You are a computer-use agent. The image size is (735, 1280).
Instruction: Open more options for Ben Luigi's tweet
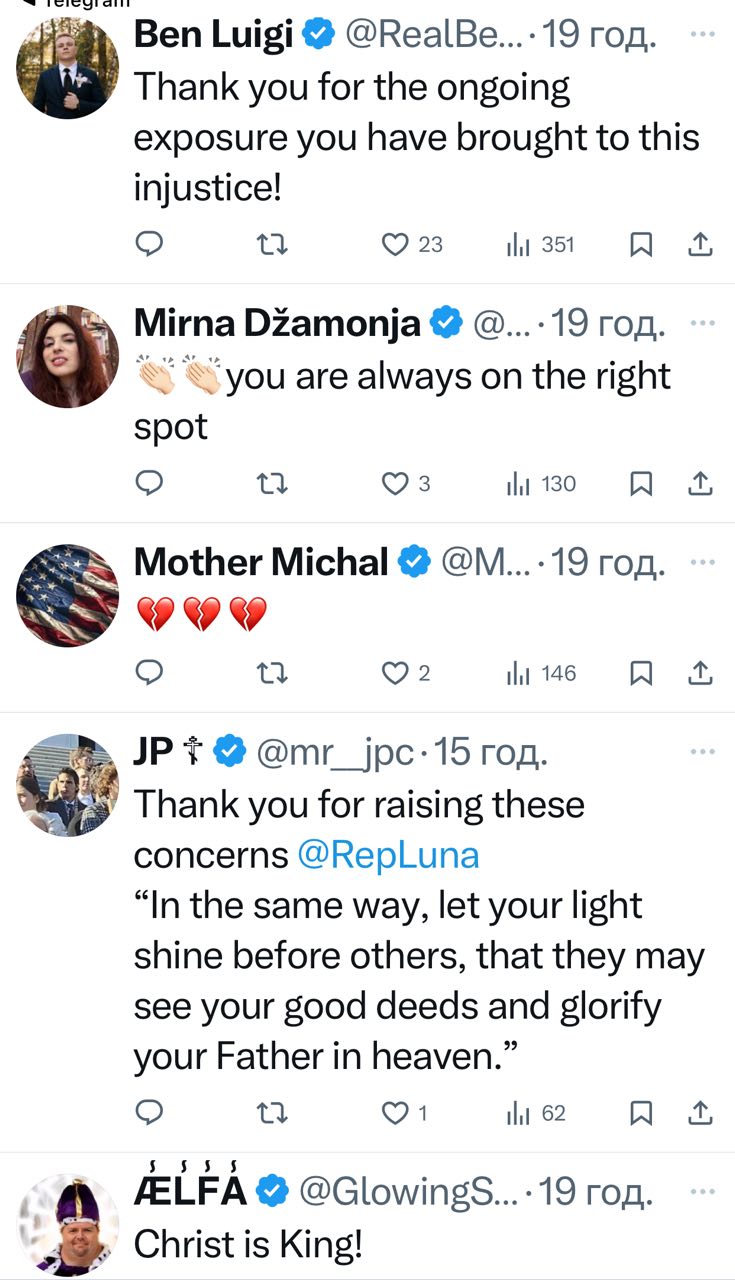pos(703,34)
